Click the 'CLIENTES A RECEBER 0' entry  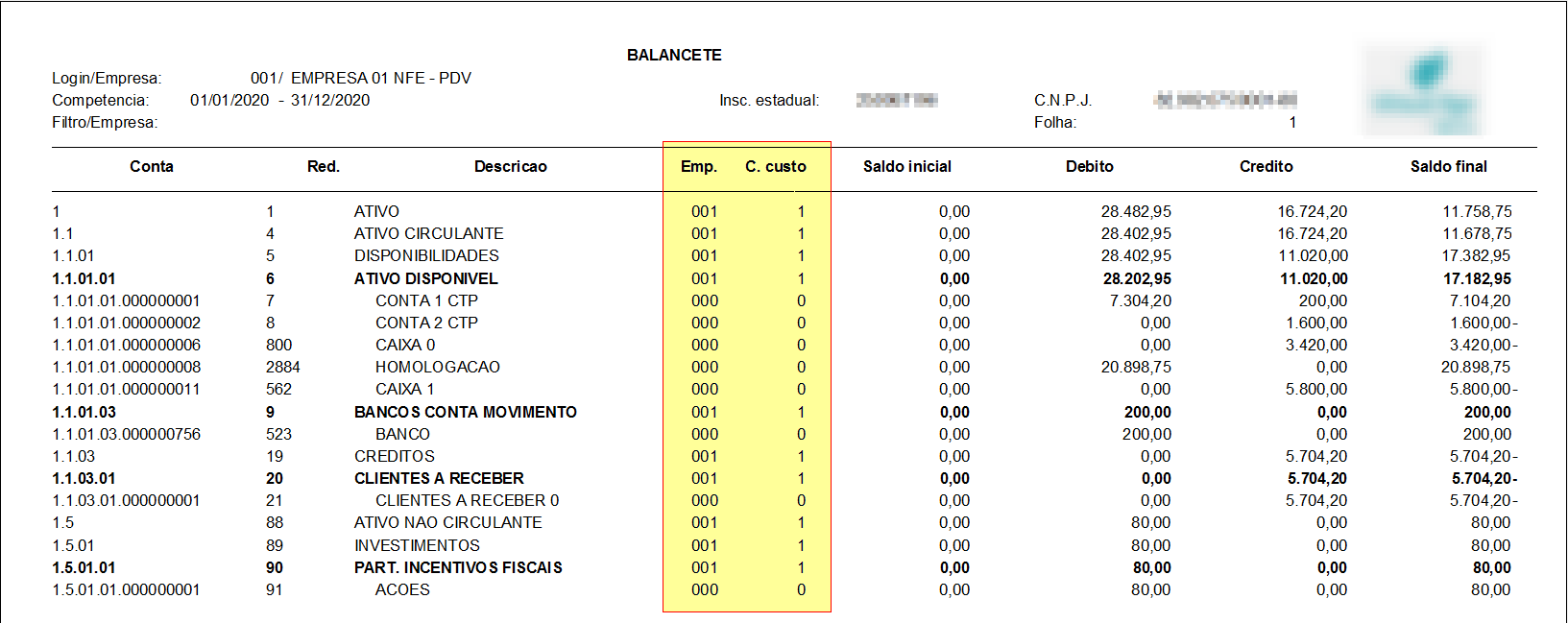click(x=468, y=500)
